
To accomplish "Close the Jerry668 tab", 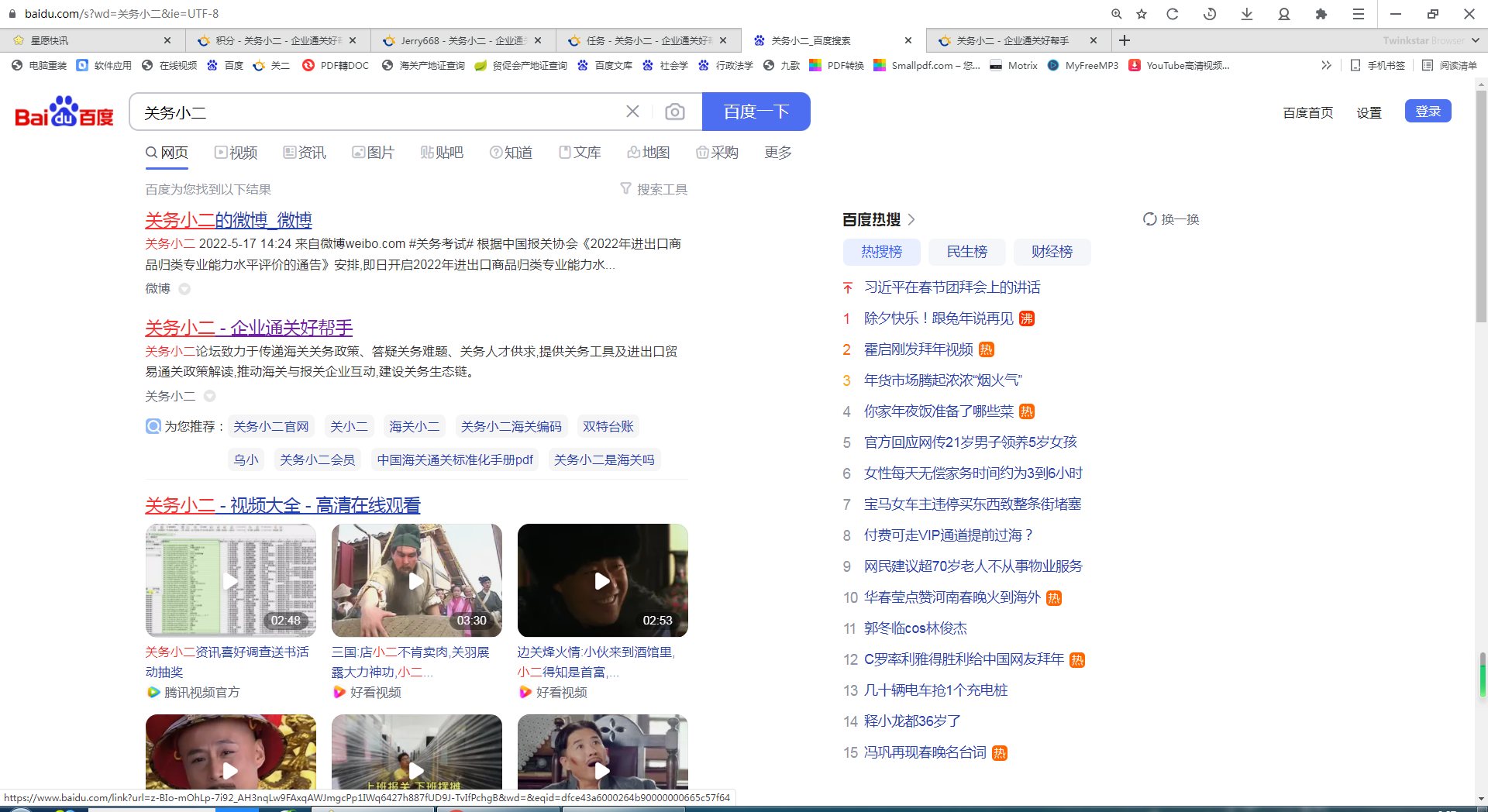I will tap(538, 40).
